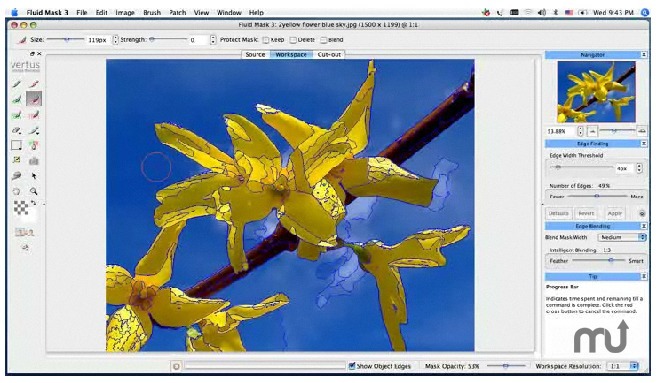Click the Mask Opacity slider
Screen dimensions: 659x383
pyautogui.click(x=506, y=366)
